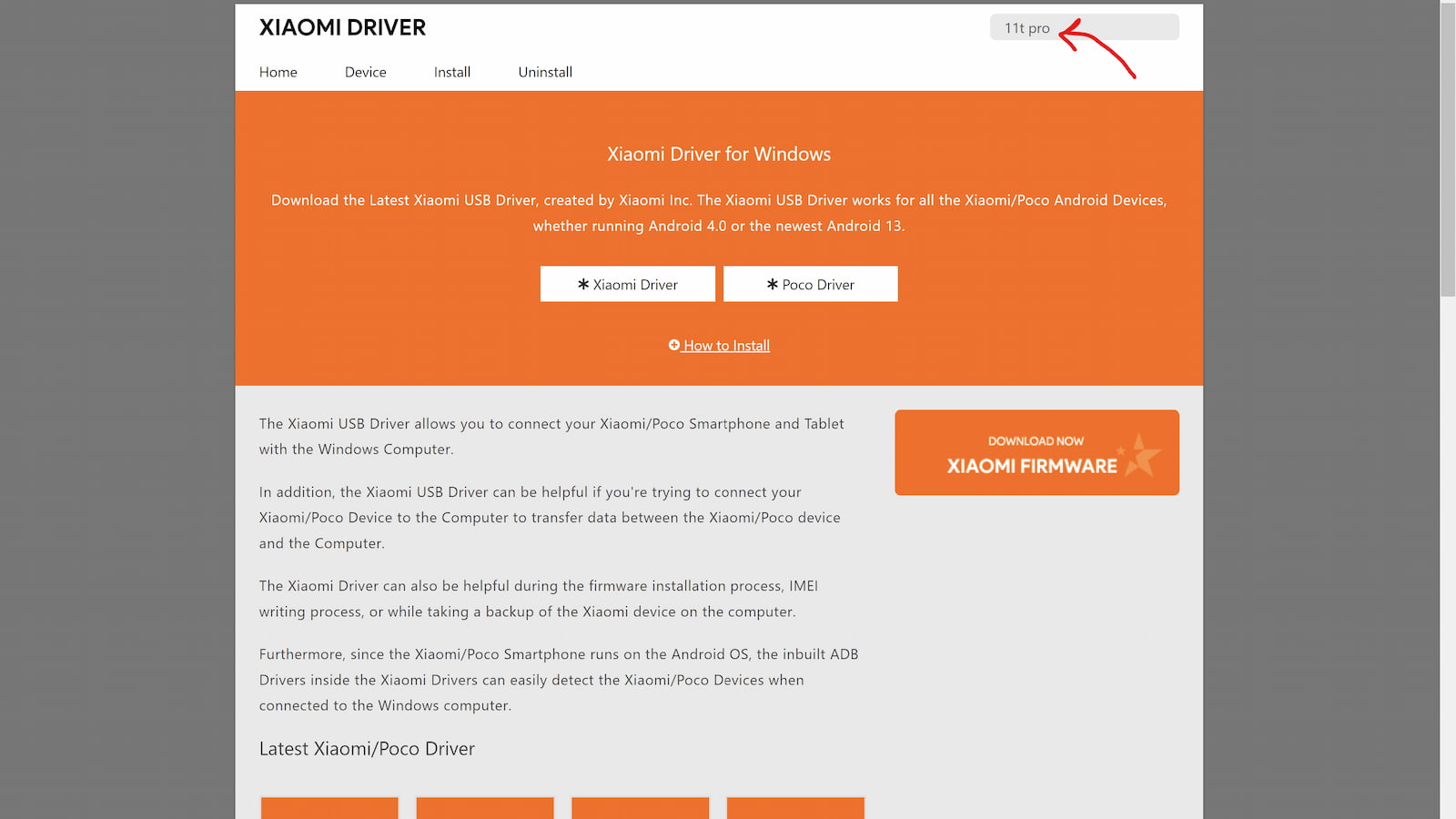The width and height of the screenshot is (1456, 819).
Task: Click the plus circle icon before How to Install
Action: tap(674, 345)
